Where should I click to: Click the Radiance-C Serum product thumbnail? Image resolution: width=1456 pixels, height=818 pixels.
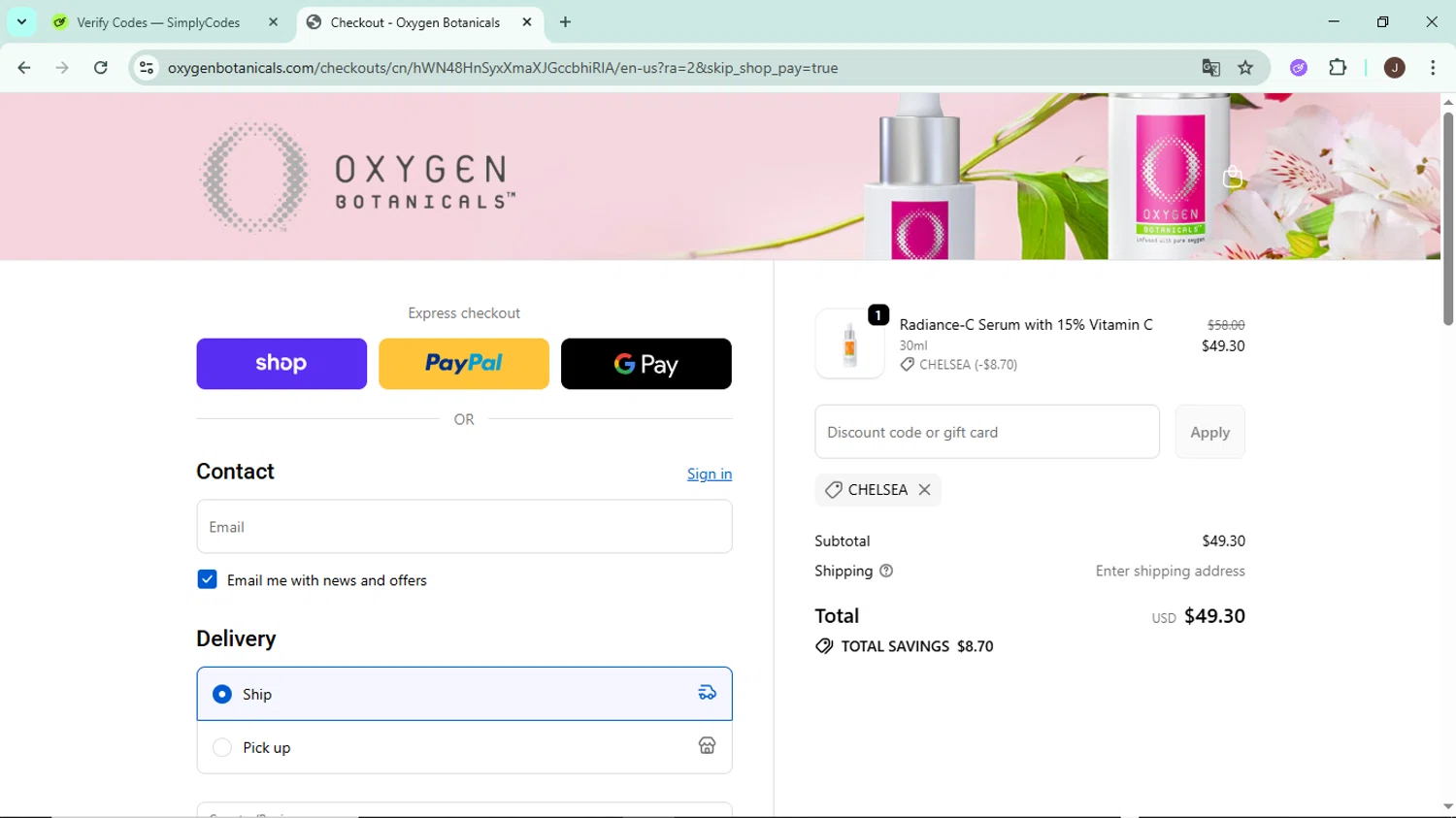849,344
